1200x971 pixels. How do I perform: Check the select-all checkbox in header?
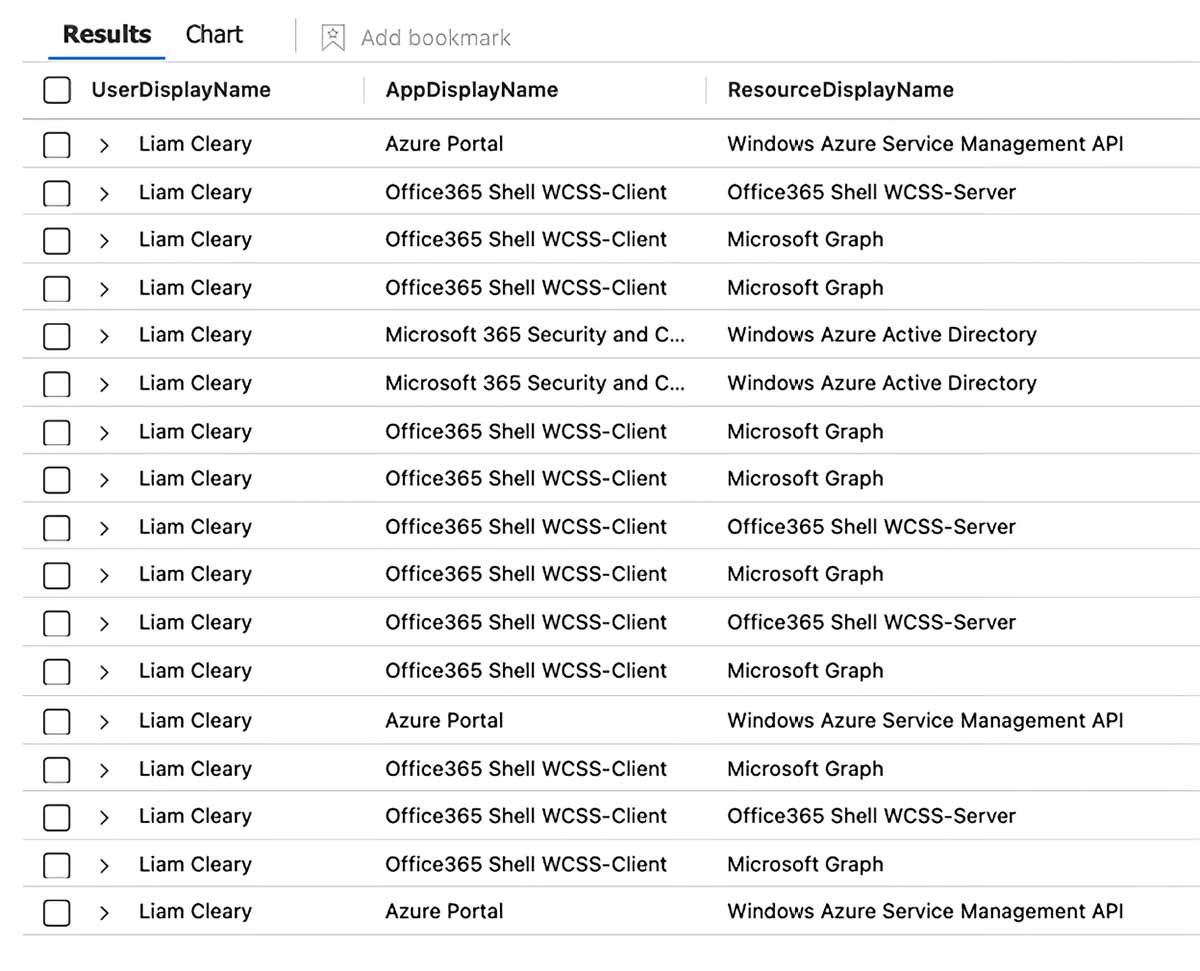56,90
